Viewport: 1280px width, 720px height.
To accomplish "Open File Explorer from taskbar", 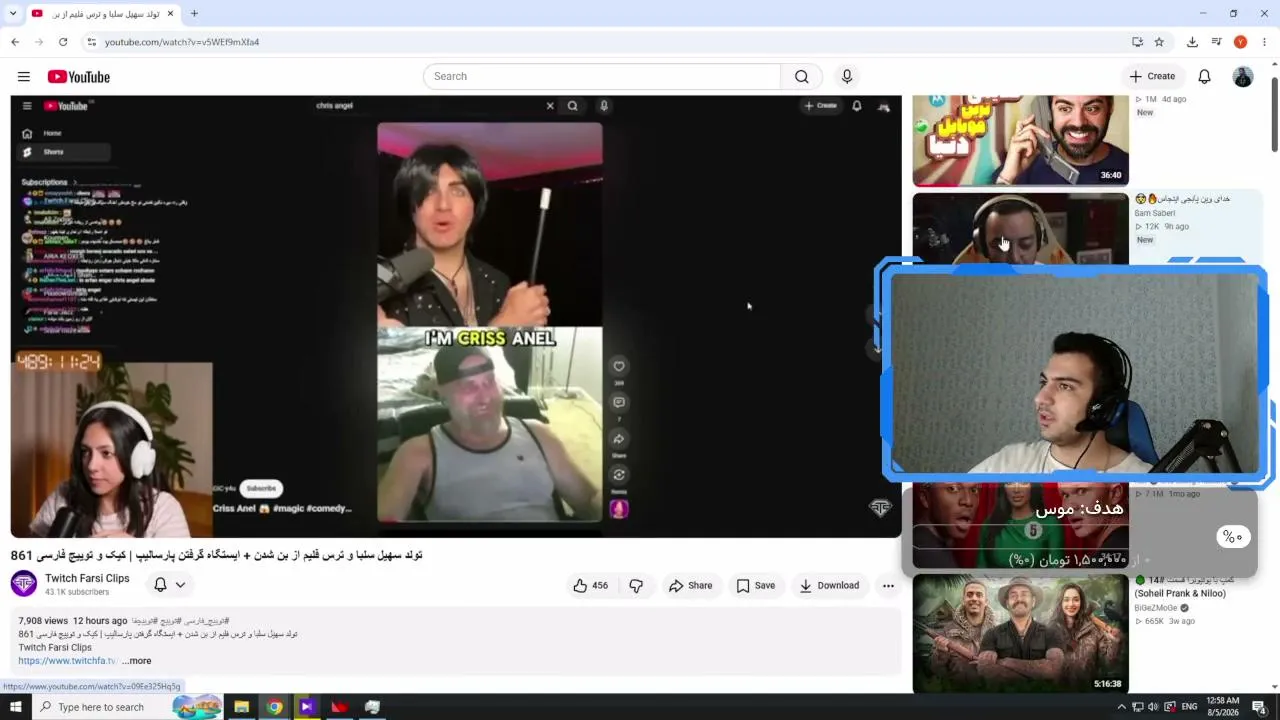I will pos(241,707).
